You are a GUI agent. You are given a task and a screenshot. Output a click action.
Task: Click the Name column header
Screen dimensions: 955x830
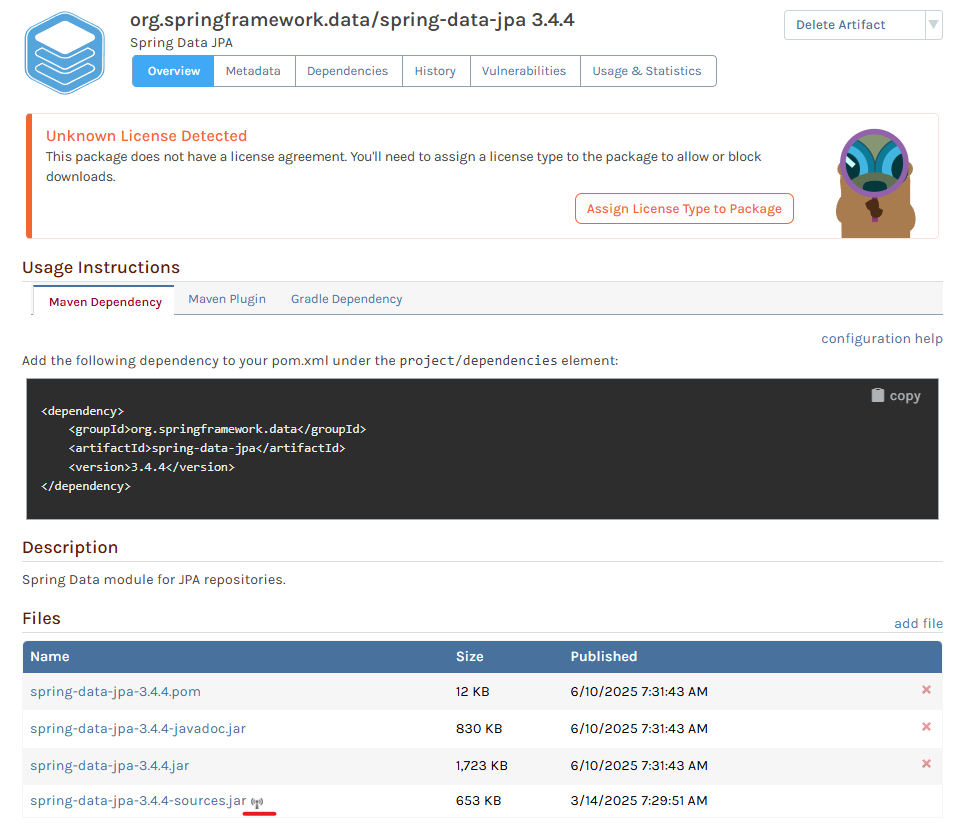click(50, 656)
